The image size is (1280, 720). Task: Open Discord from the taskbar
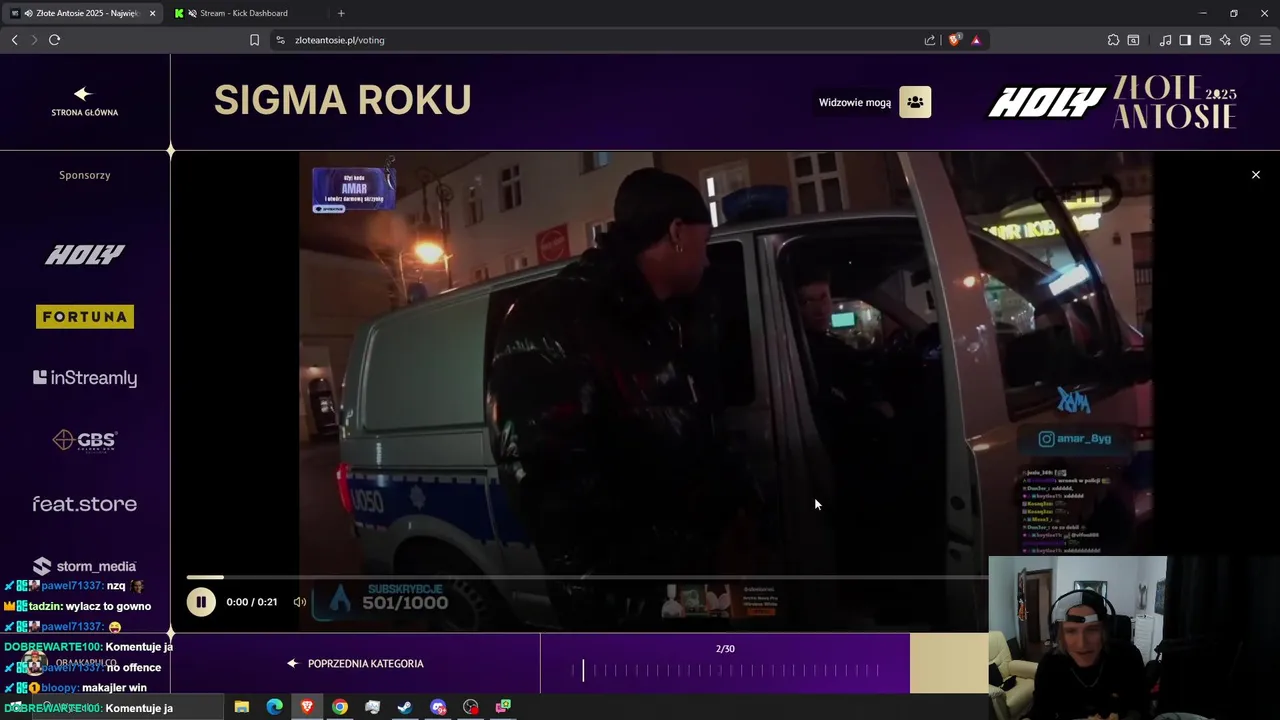[x=438, y=707]
